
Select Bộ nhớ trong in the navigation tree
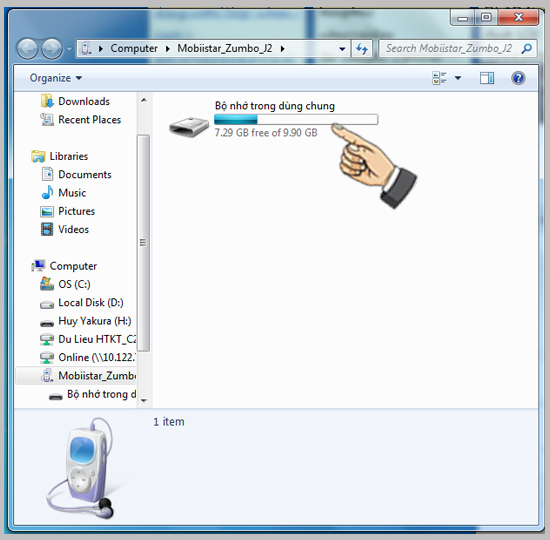coord(101,394)
